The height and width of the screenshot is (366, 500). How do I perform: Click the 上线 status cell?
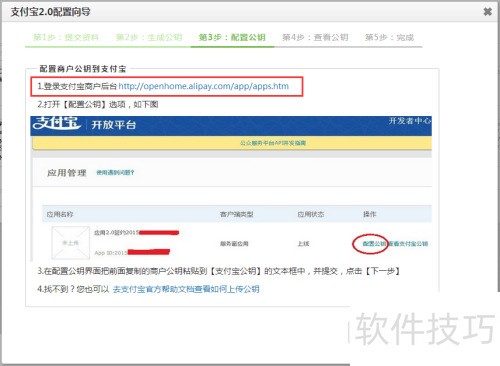[303, 244]
